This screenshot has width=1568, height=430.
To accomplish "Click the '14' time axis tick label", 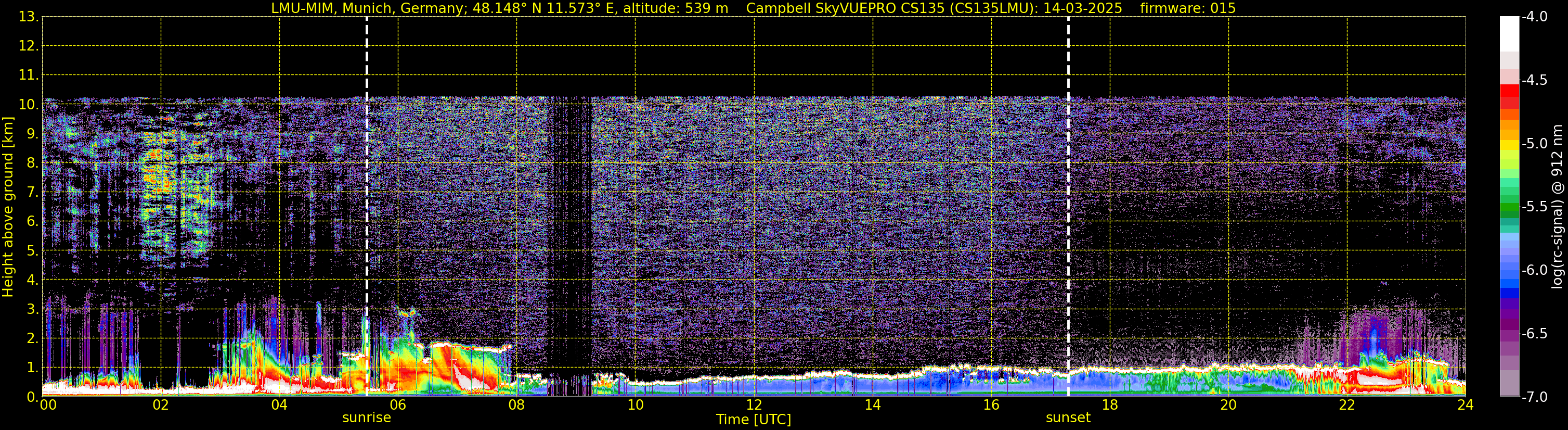I will (873, 405).
